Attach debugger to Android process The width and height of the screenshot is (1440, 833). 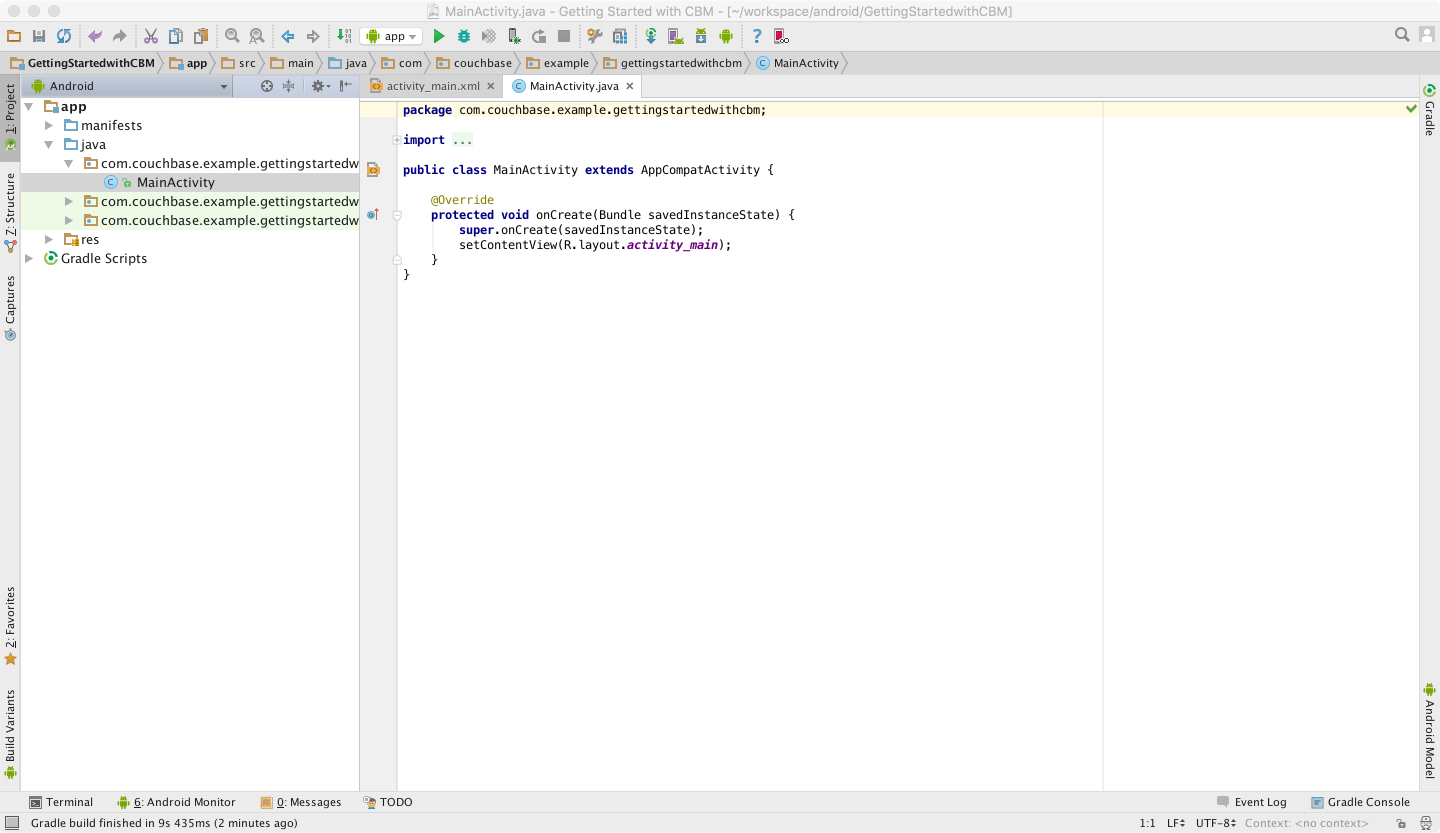[x=513, y=36]
